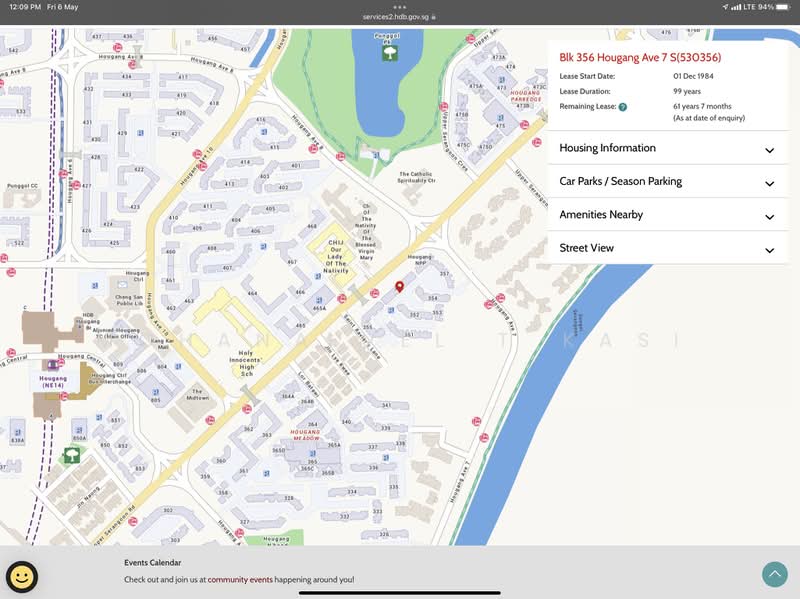Click the post office envelope icon near Hougang Ctrl
Screen dimensions: 800x599
122,285
